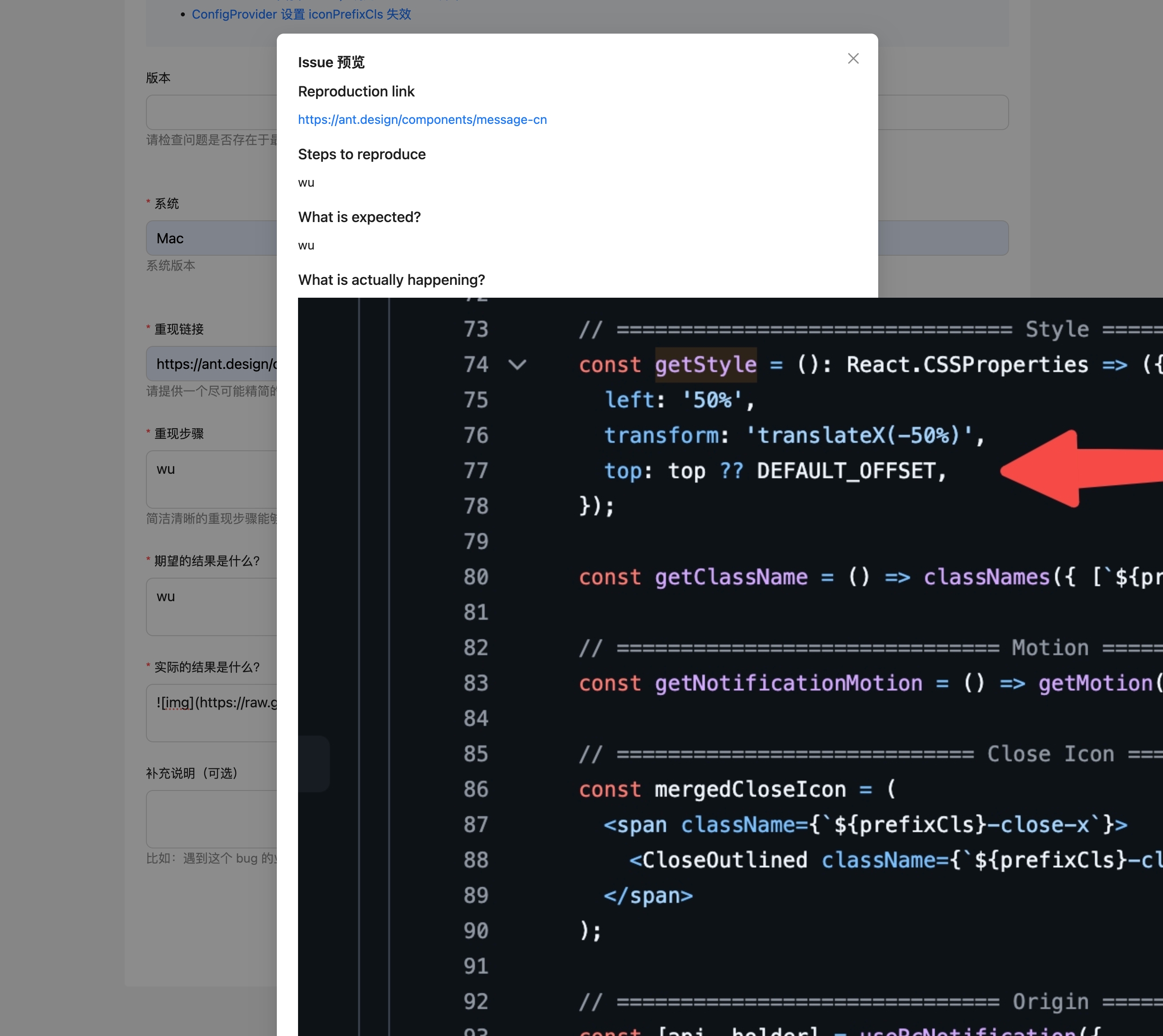Image resolution: width=1163 pixels, height=1036 pixels.
Task: Open the 系统 dropdown showing Mac
Action: click(x=211, y=238)
